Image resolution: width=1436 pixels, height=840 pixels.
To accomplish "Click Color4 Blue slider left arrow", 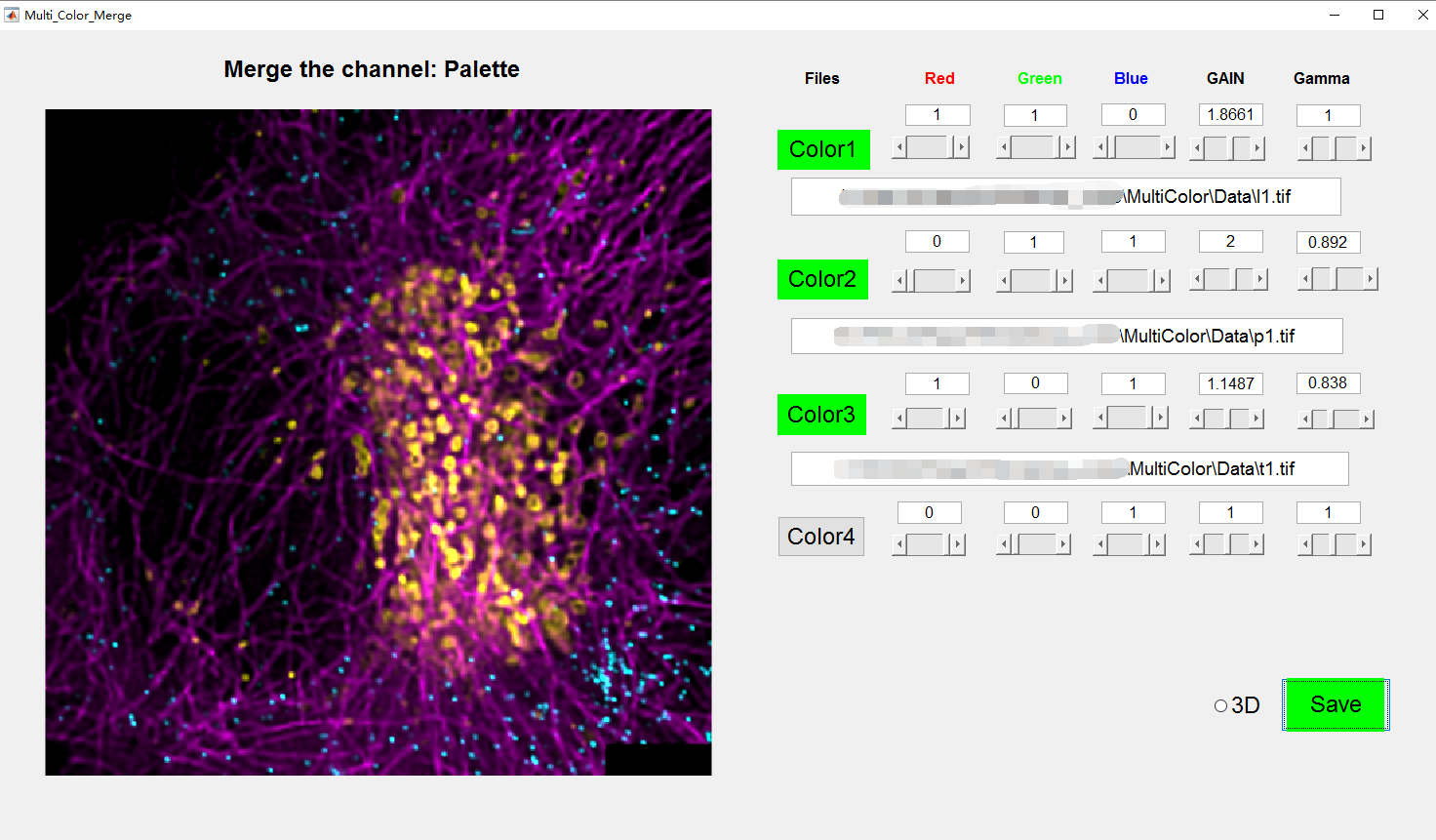I will click(x=1100, y=544).
